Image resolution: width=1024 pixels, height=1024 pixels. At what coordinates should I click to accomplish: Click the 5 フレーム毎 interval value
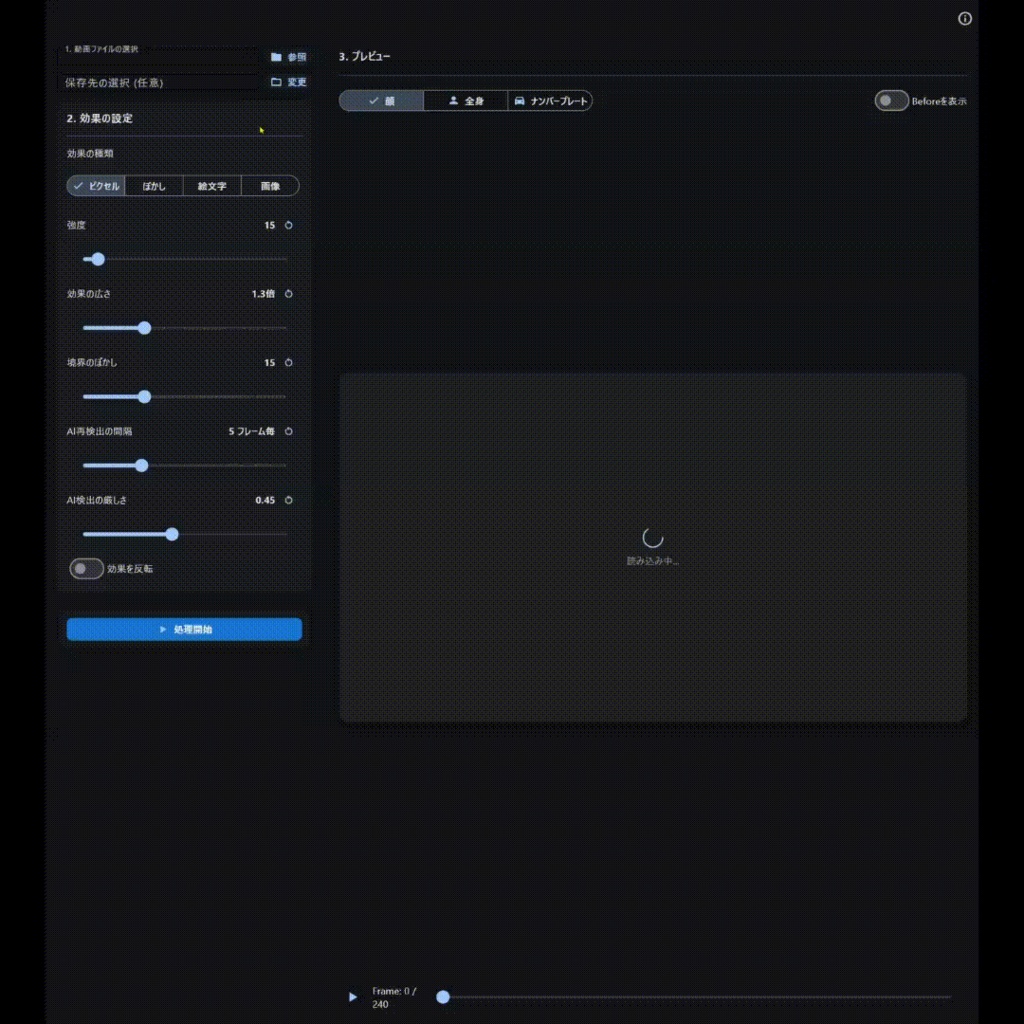pos(251,431)
